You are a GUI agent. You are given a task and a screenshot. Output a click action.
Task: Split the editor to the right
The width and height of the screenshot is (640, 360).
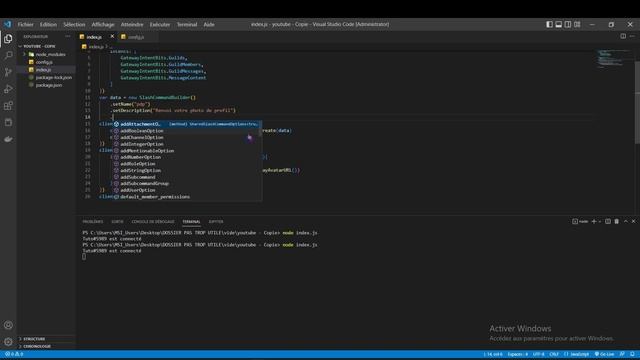coord(623,36)
